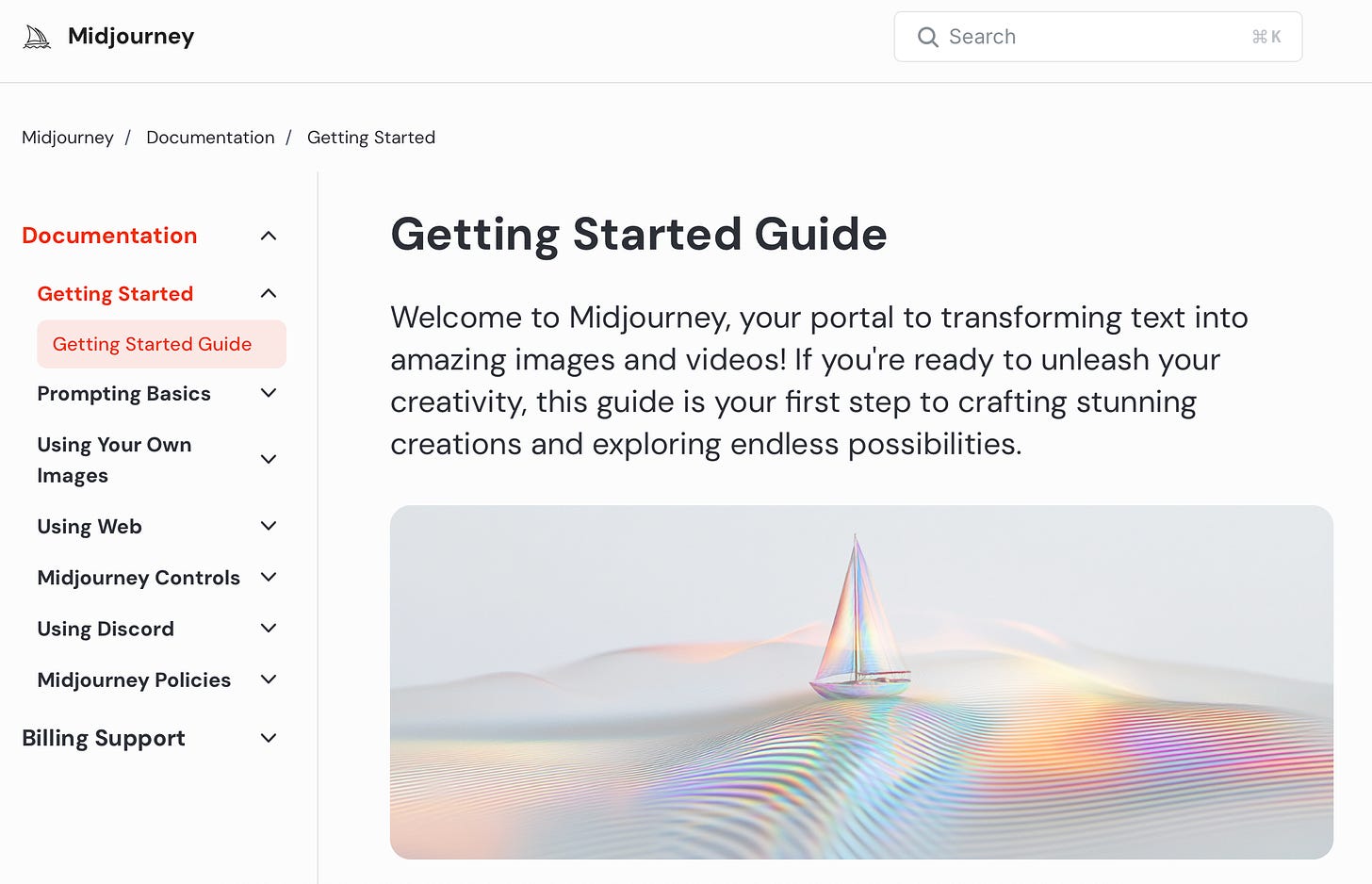Click the magnifying glass search icon
This screenshot has height=884, width=1372.
pos(928,37)
